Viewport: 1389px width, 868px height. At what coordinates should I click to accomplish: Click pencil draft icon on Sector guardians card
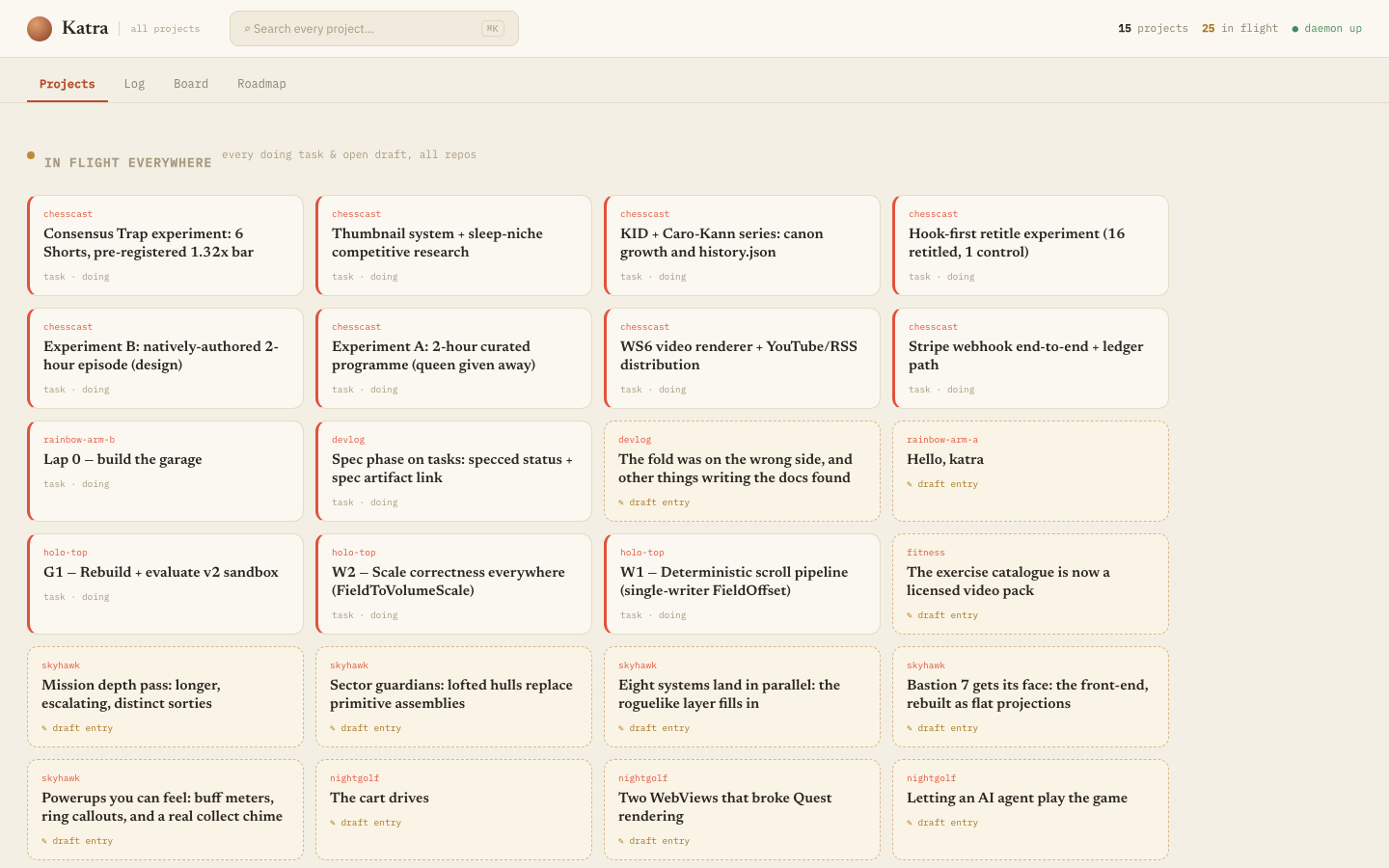pos(333,728)
